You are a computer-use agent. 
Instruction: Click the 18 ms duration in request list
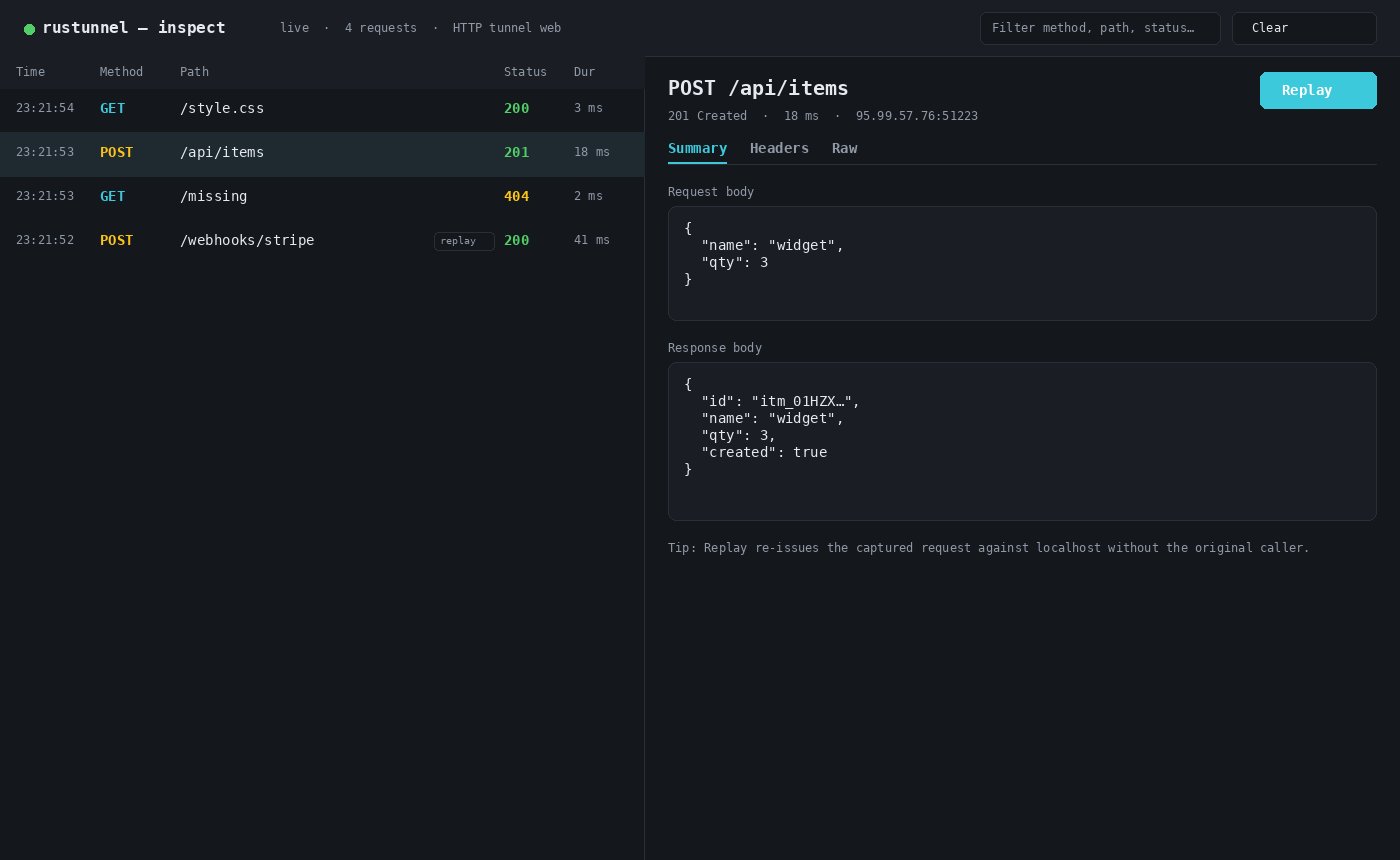592,152
